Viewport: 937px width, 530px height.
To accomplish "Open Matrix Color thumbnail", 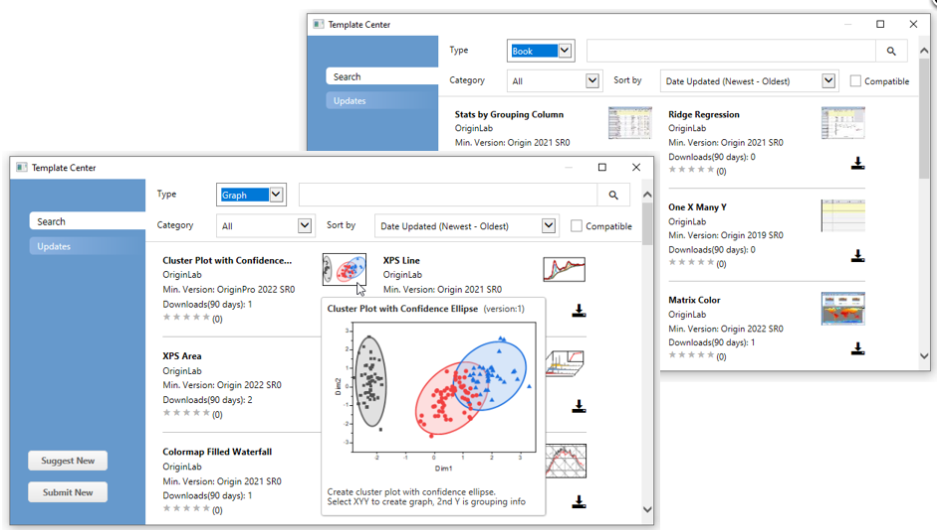I will [x=843, y=308].
